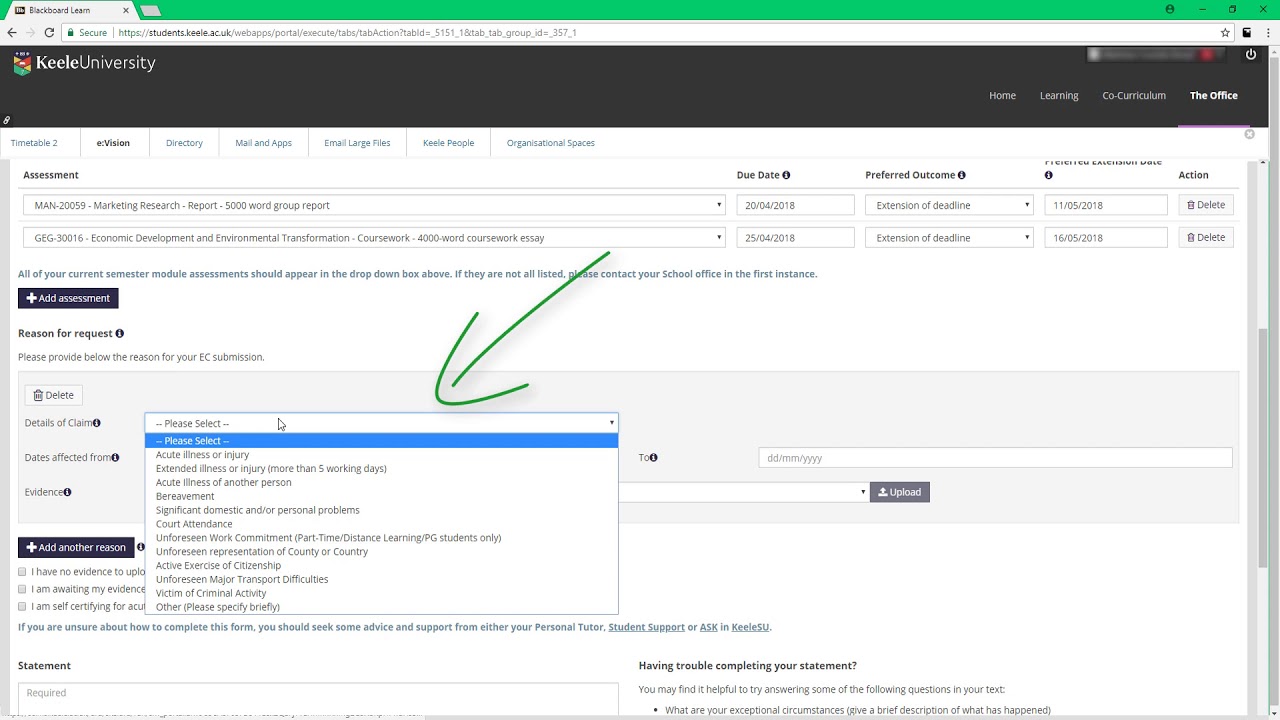Click the 'To' date input field
This screenshot has height=720, width=1280.
pos(995,458)
